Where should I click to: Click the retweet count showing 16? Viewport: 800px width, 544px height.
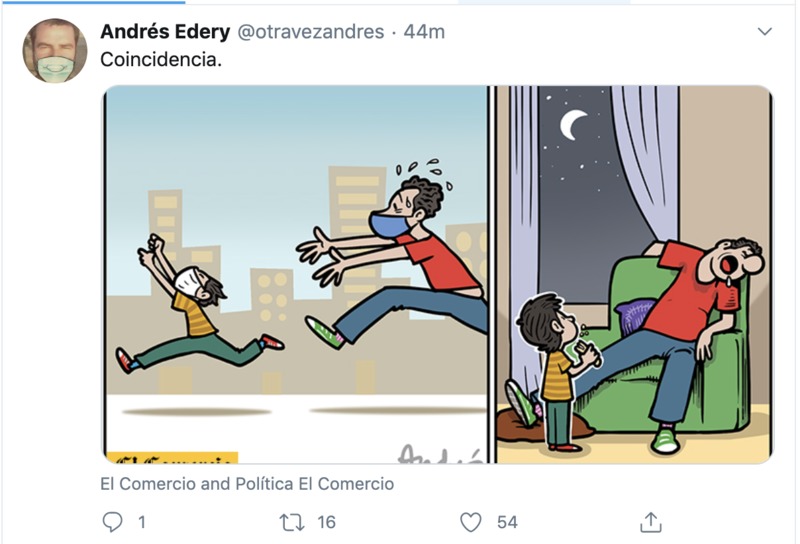coord(327,522)
